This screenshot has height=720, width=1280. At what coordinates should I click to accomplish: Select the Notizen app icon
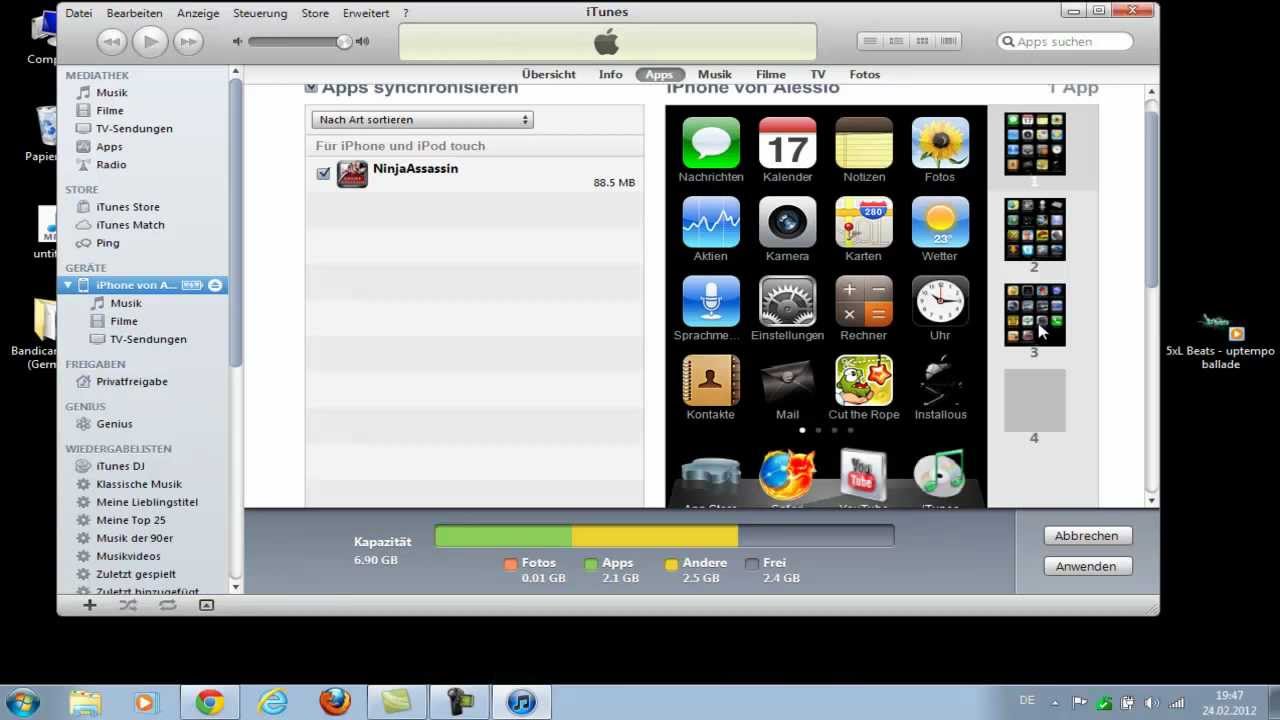tap(864, 142)
